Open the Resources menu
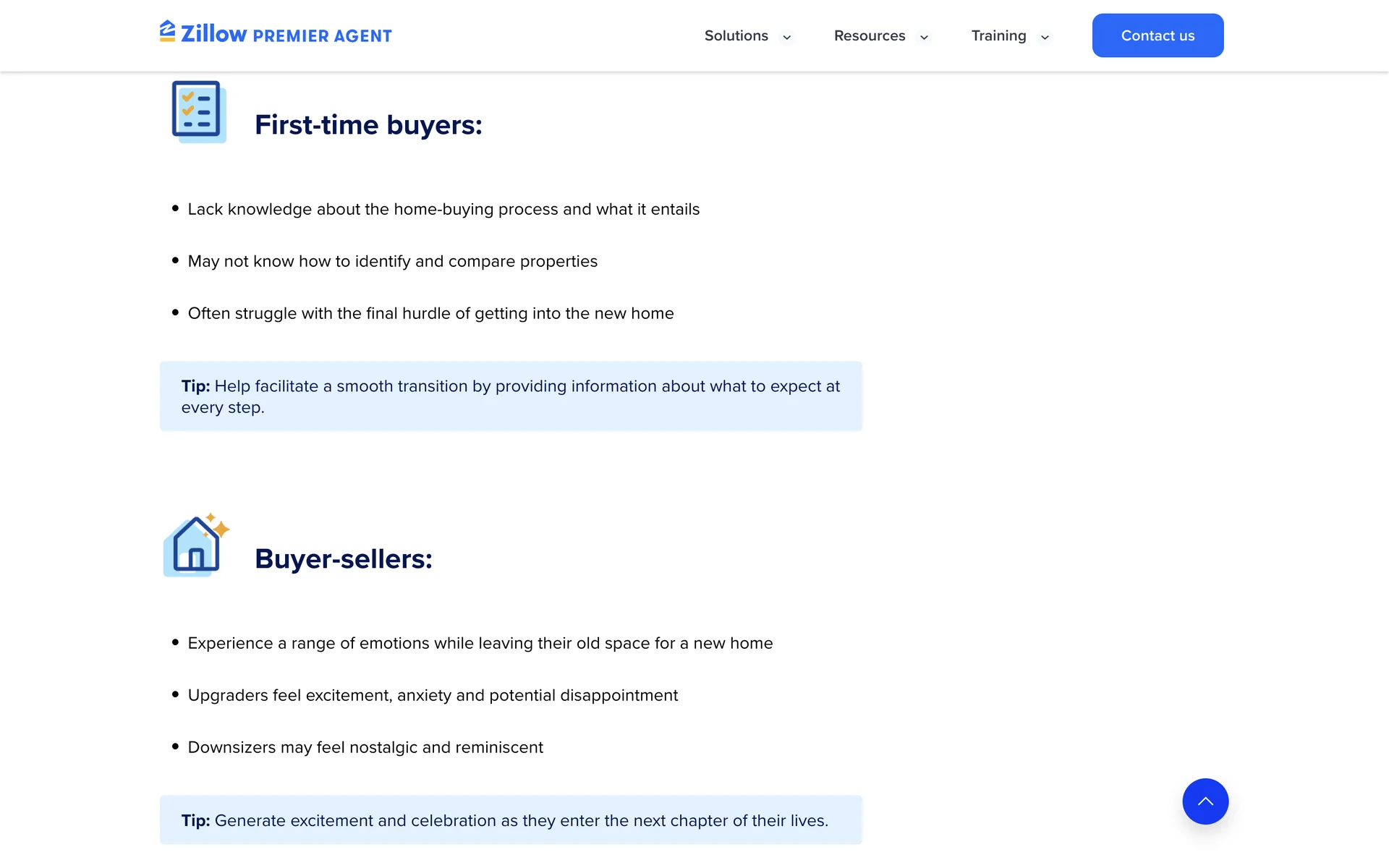The width and height of the screenshot is (1389, 868). pos(870,35)
